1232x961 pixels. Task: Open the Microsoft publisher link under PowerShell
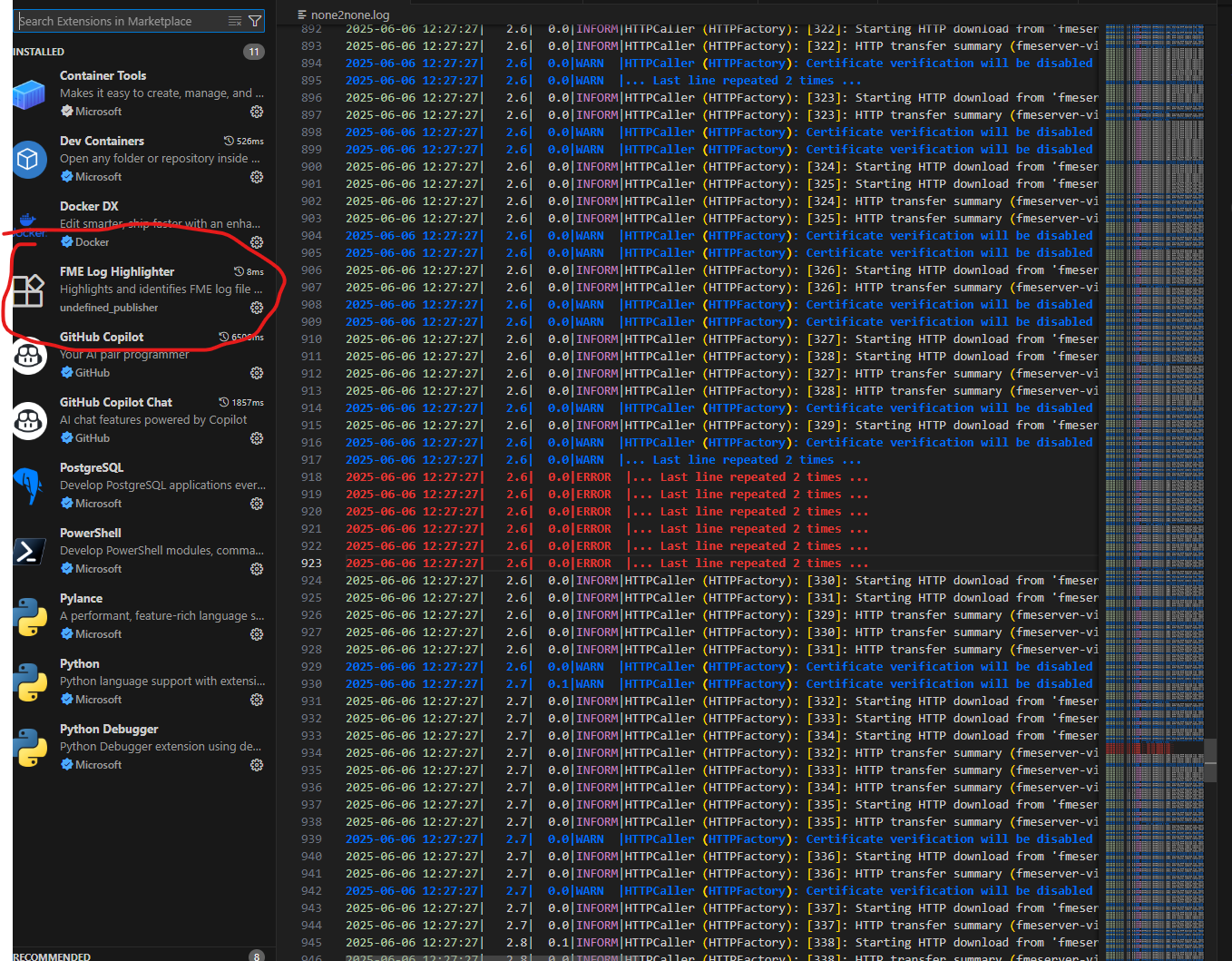98,569
